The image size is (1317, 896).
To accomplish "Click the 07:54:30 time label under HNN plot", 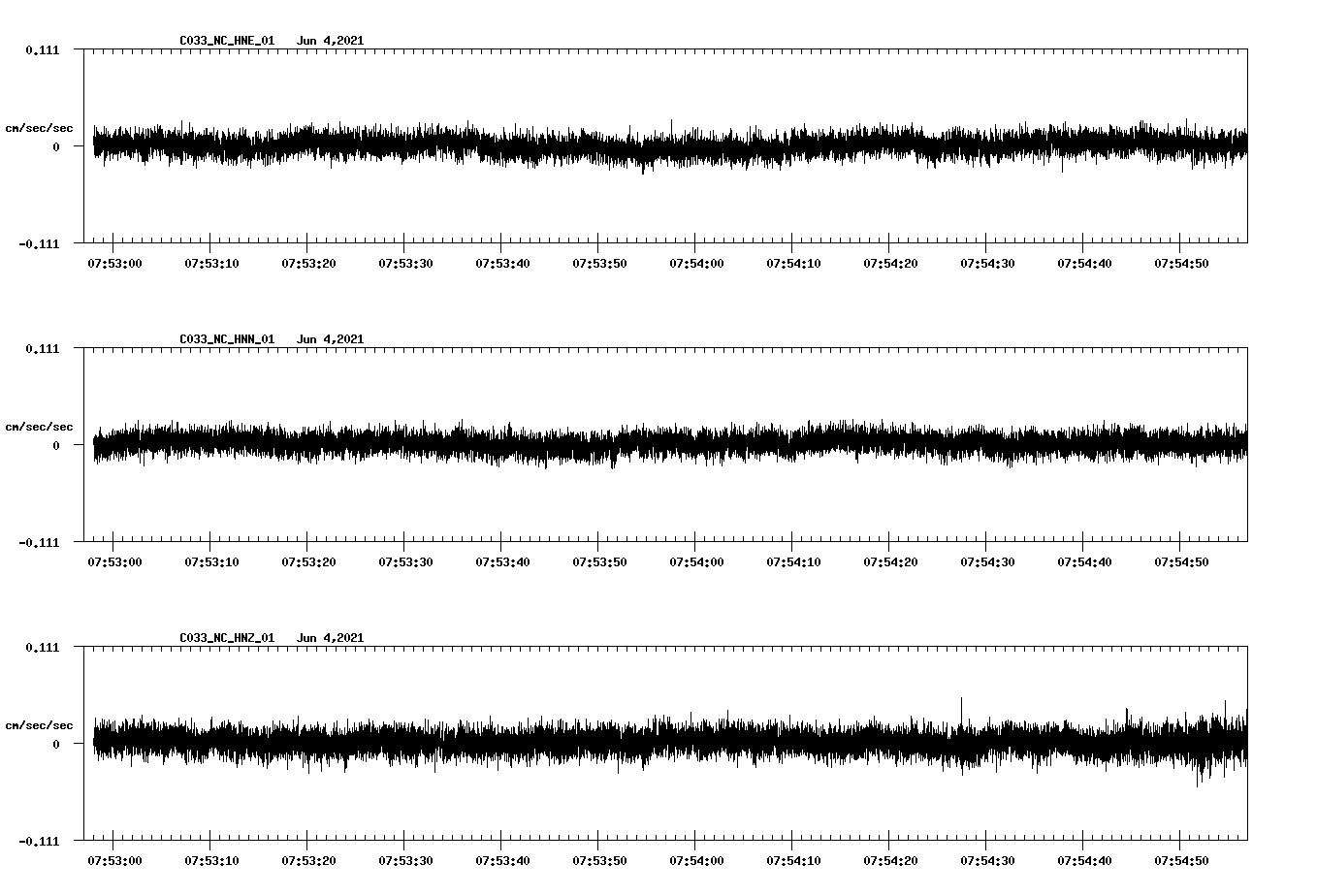I will click(x=987, y=561).
